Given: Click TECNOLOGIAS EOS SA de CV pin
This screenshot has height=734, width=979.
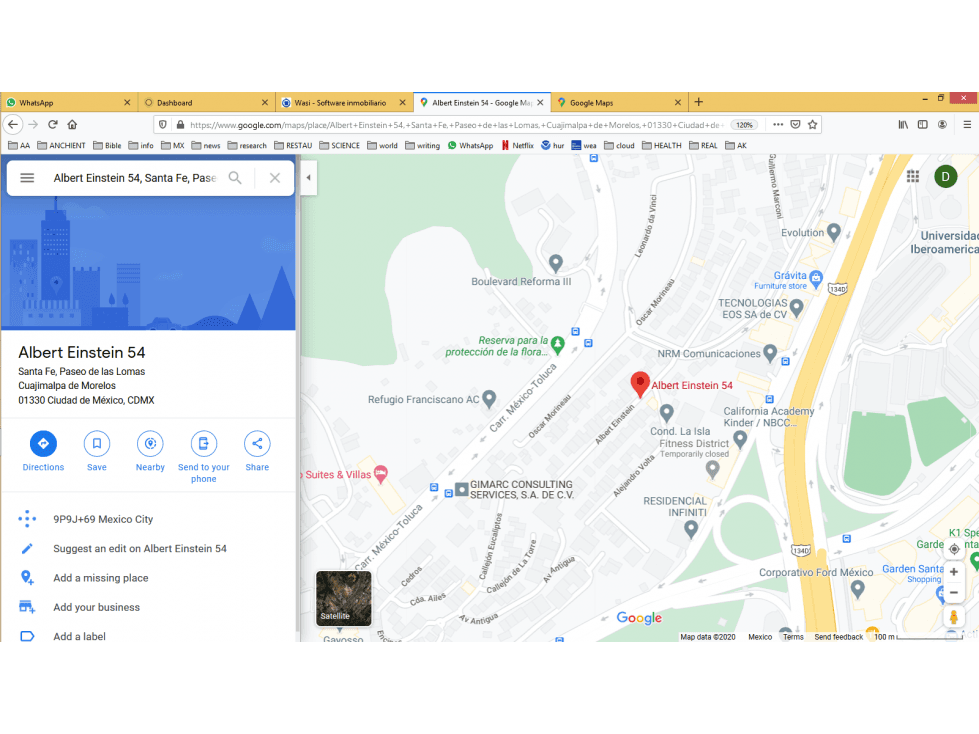Looking at the screenshot, I should (796, 308).
